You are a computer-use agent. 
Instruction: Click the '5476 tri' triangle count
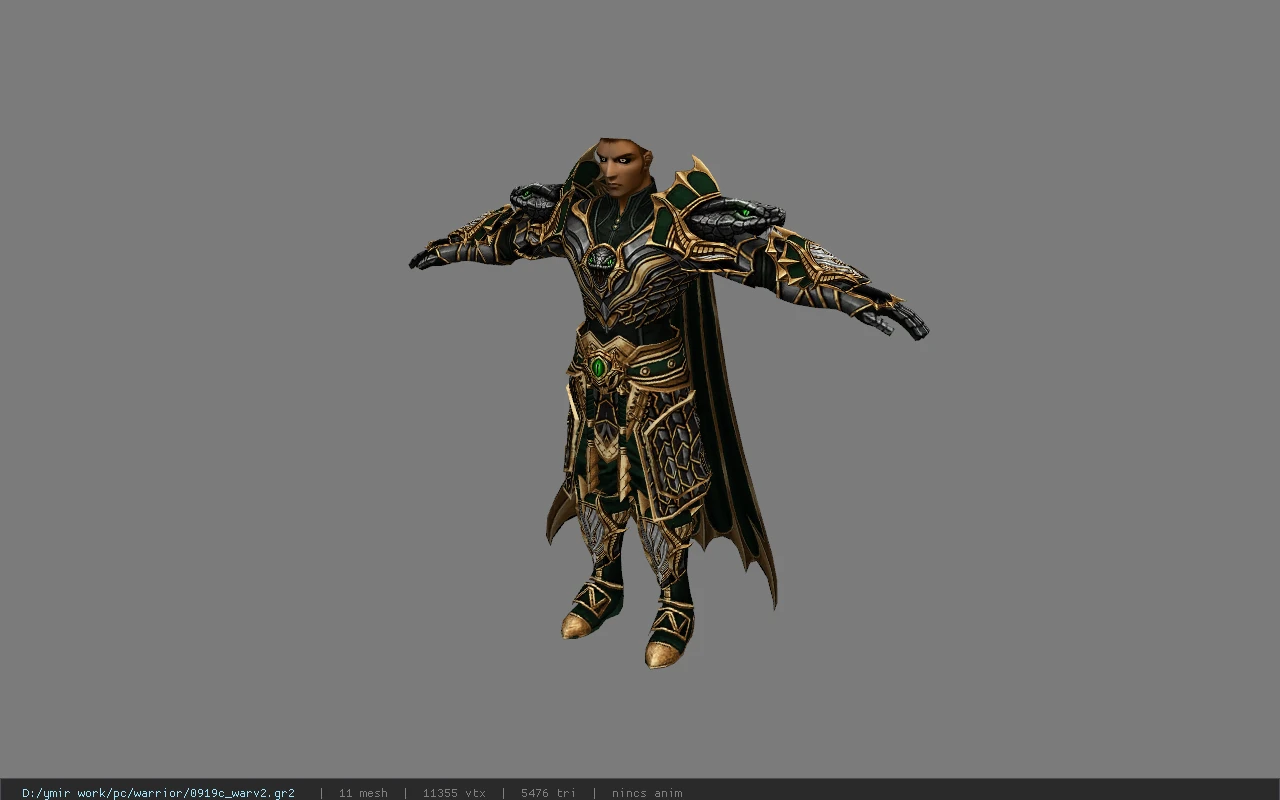point(548,793)
